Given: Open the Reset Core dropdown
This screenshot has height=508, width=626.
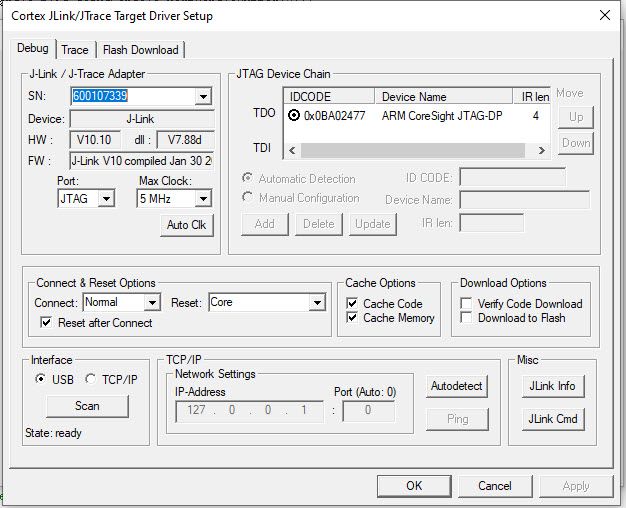Looking at the screenshot, I should pos(317,302).
